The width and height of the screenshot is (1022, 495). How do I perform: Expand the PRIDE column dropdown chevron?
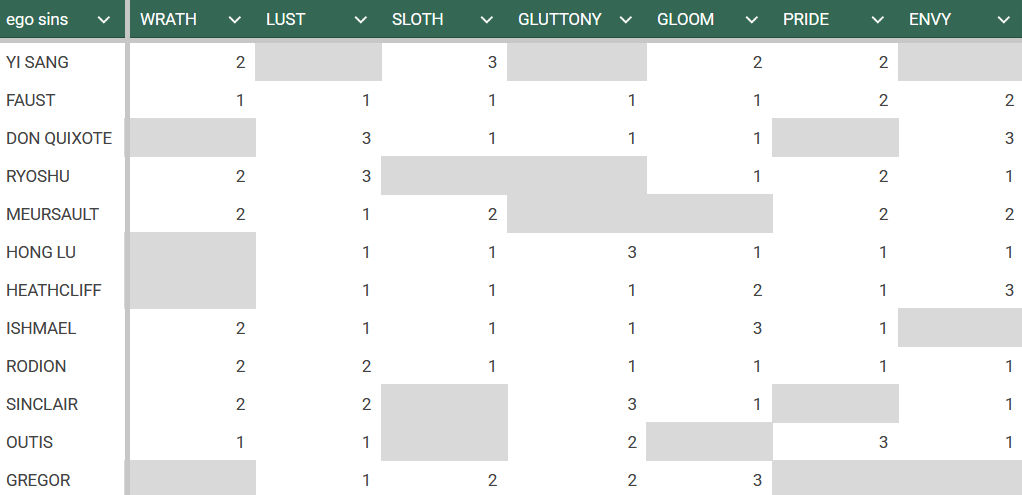point(877,20)
